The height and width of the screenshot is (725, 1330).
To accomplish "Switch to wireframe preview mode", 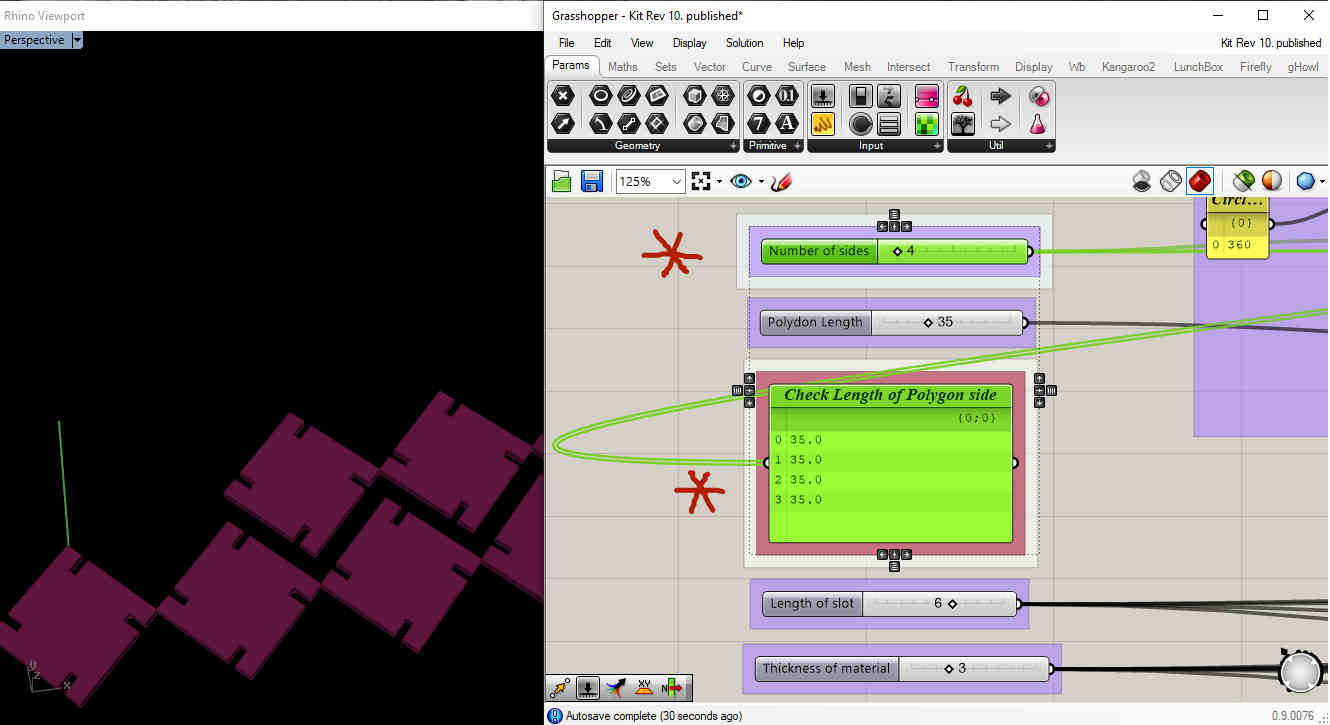I will tap(1170, 181).
